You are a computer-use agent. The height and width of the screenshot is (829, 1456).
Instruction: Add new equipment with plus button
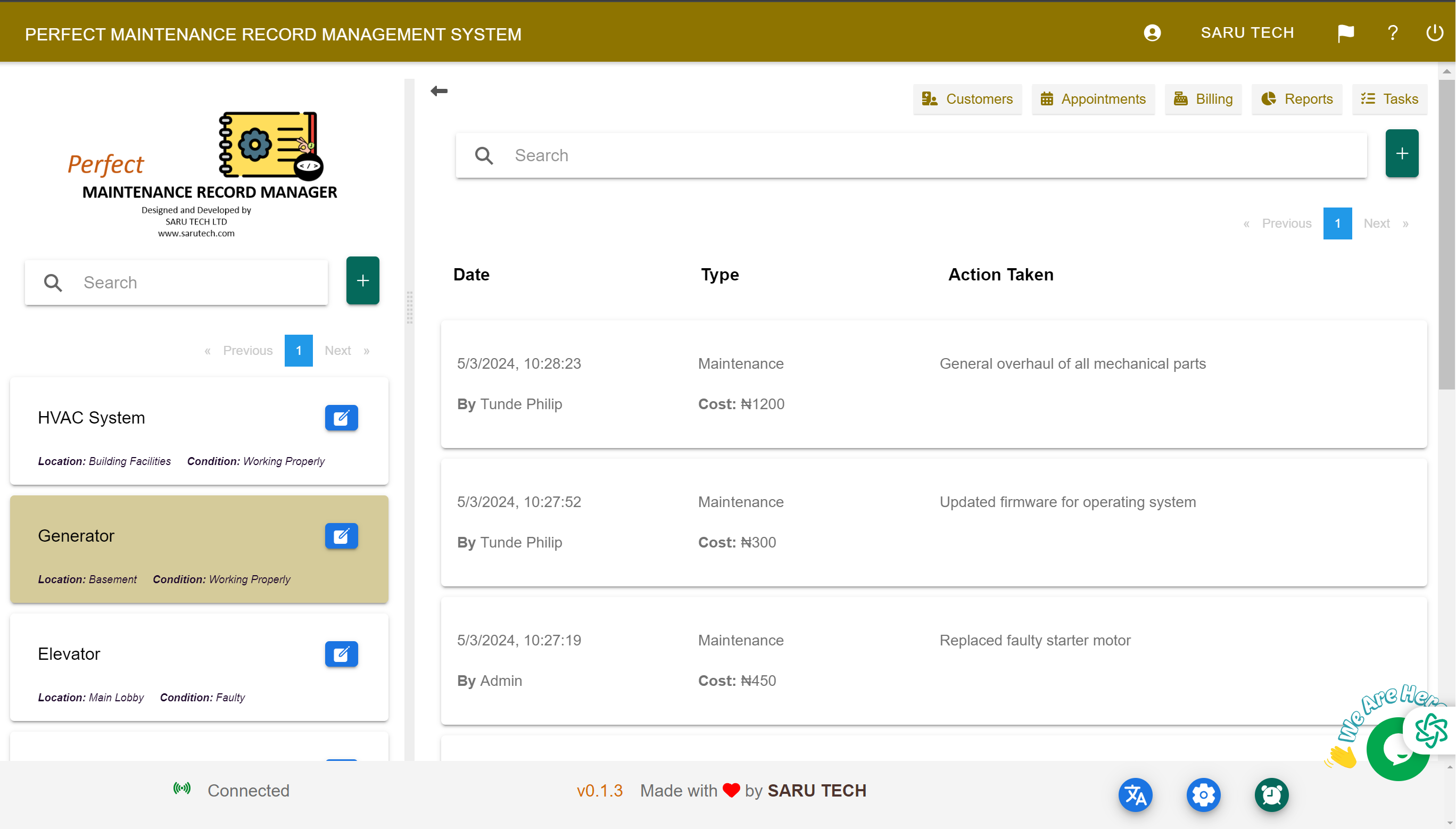coord(363,281)
